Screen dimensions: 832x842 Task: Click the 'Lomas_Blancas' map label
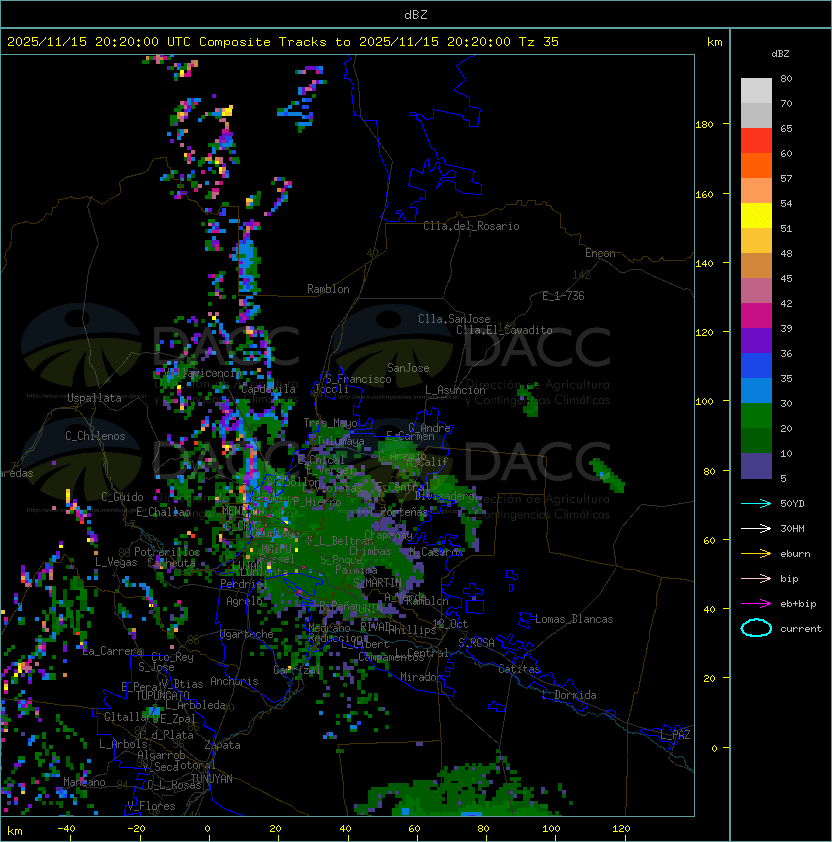[574, 619]
